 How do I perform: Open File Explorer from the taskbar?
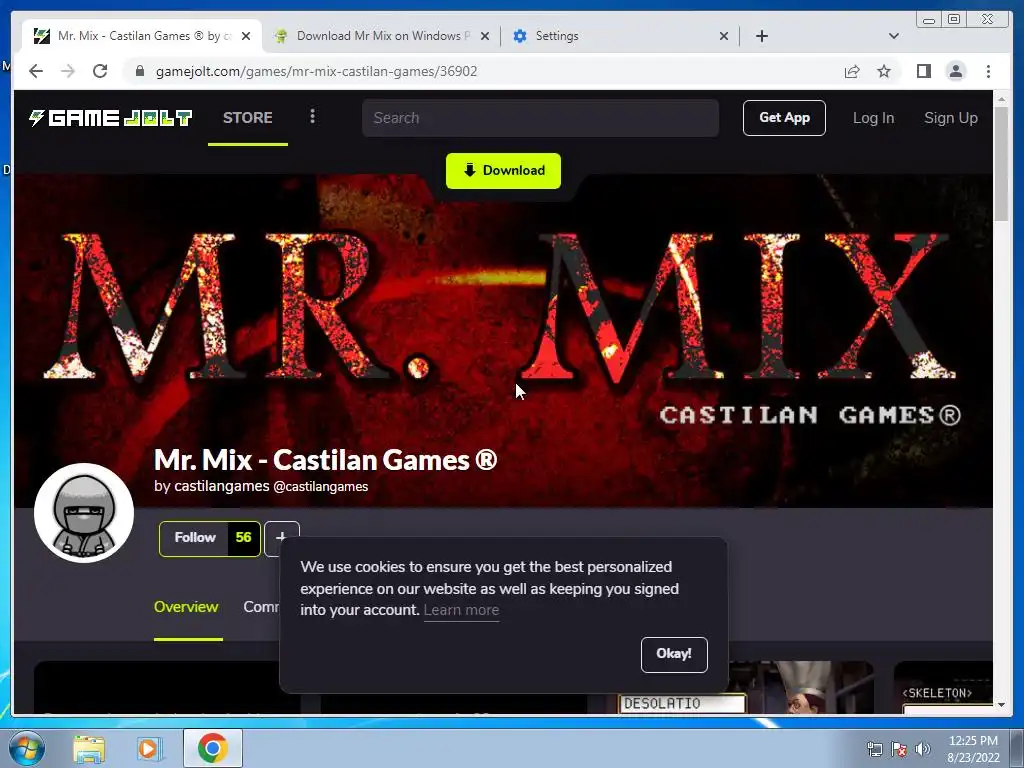pos(89,748)
